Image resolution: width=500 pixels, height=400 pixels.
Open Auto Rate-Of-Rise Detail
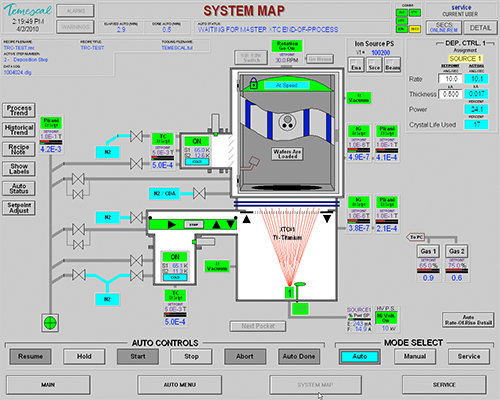click(x=468, y=320)
